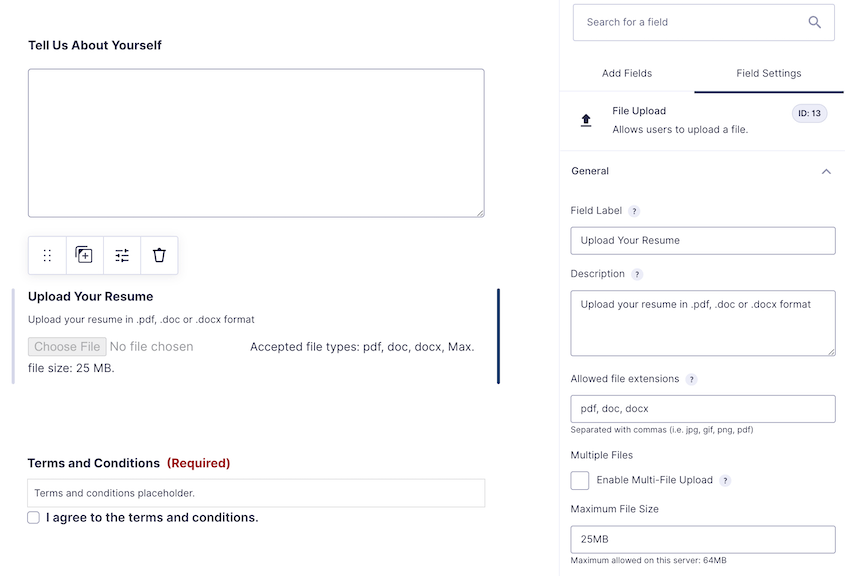
Task: Select the Field Settings tab
Action: [x=768, y=73]
